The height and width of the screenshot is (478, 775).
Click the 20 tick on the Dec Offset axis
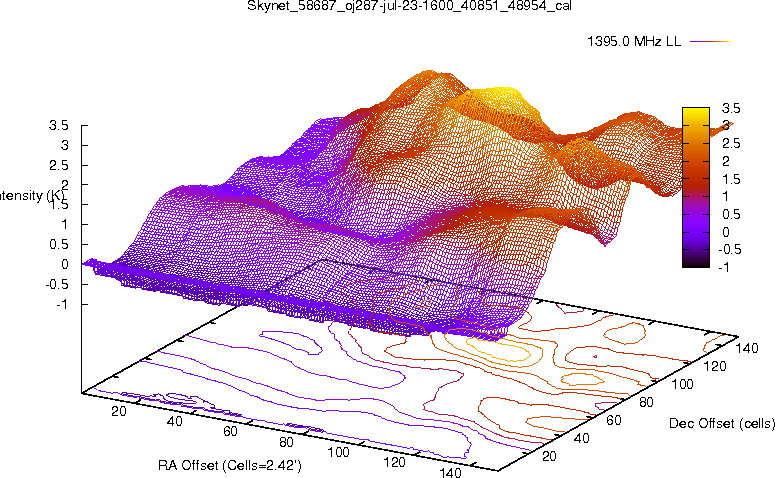[550, 456]
